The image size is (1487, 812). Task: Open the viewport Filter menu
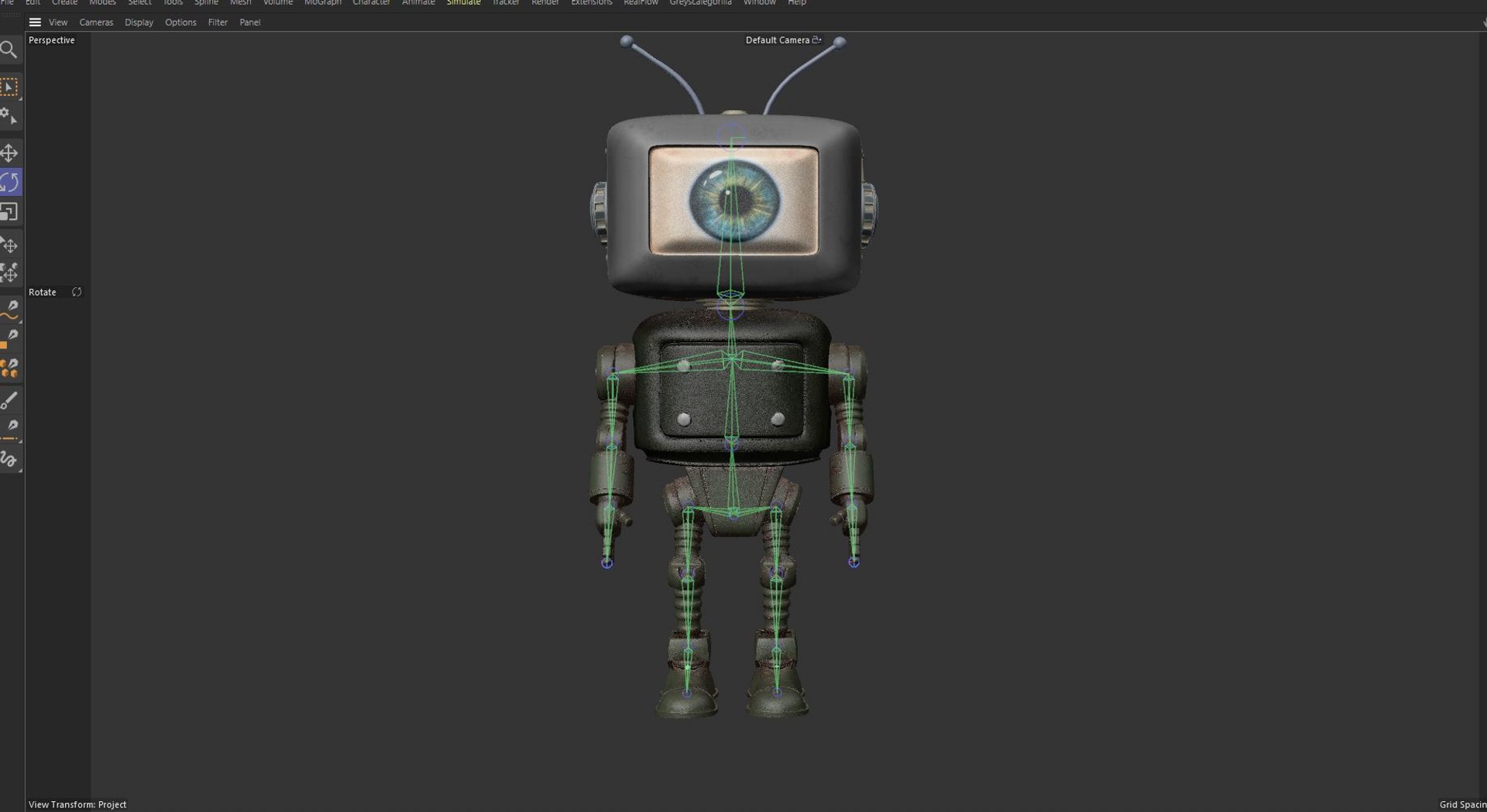pyautogui.click(x=218, y=22)
